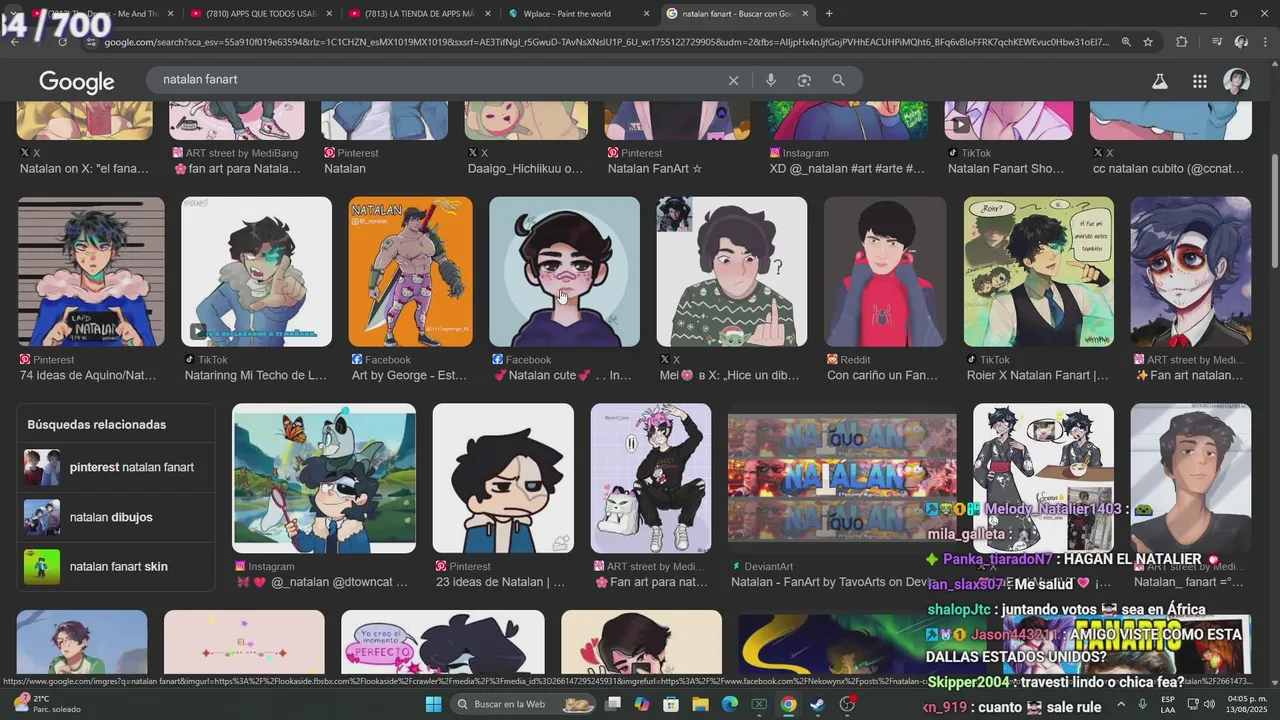Launch Microsoft Store from the taskbar

671,704
